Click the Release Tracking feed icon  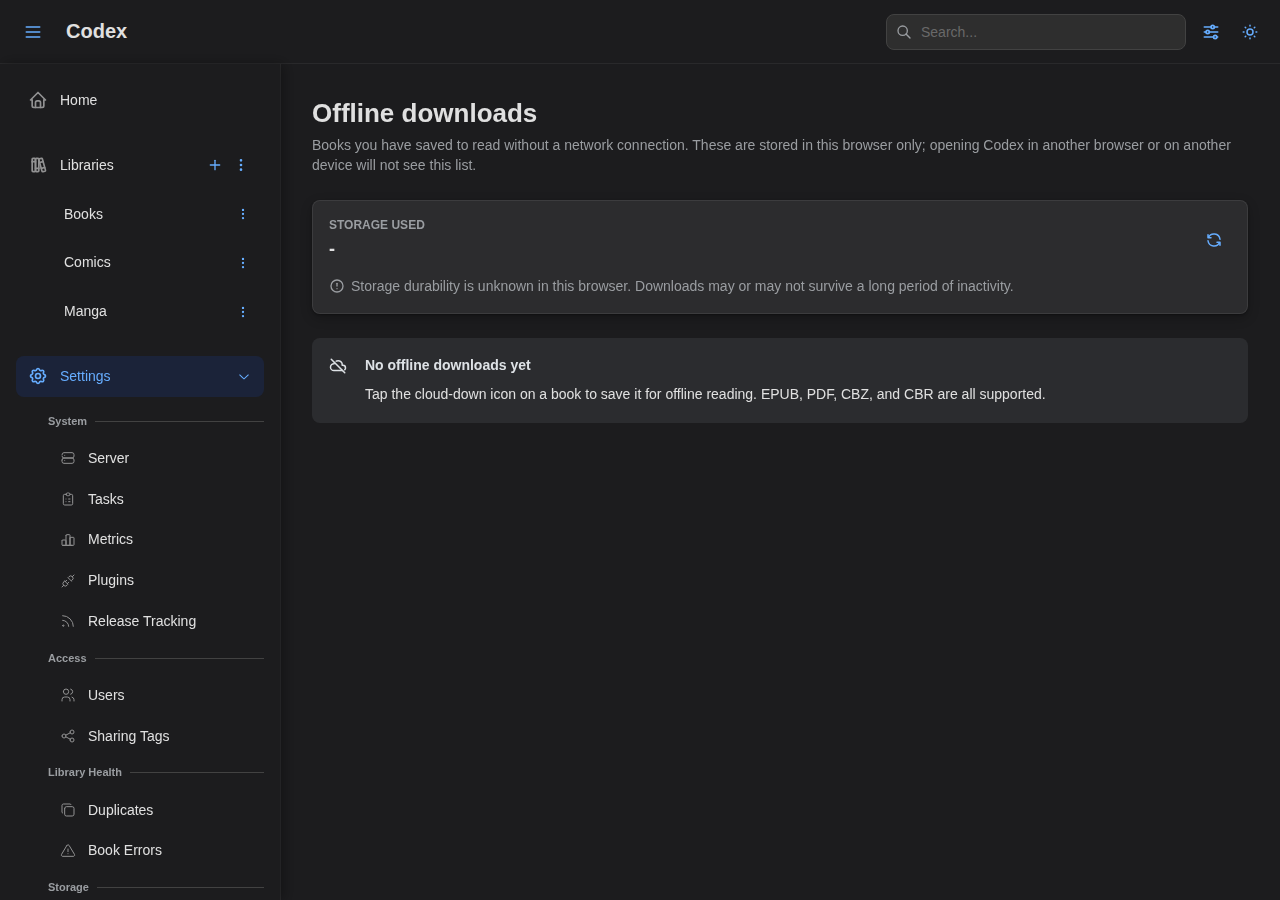(68, 621)
